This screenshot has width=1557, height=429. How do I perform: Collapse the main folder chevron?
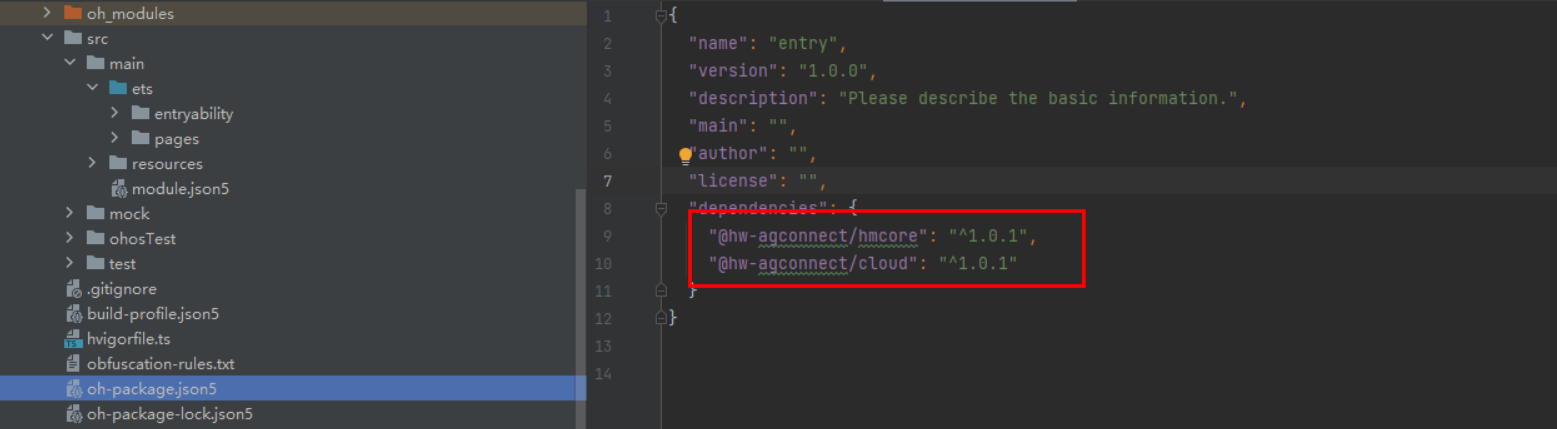(70, 64)
